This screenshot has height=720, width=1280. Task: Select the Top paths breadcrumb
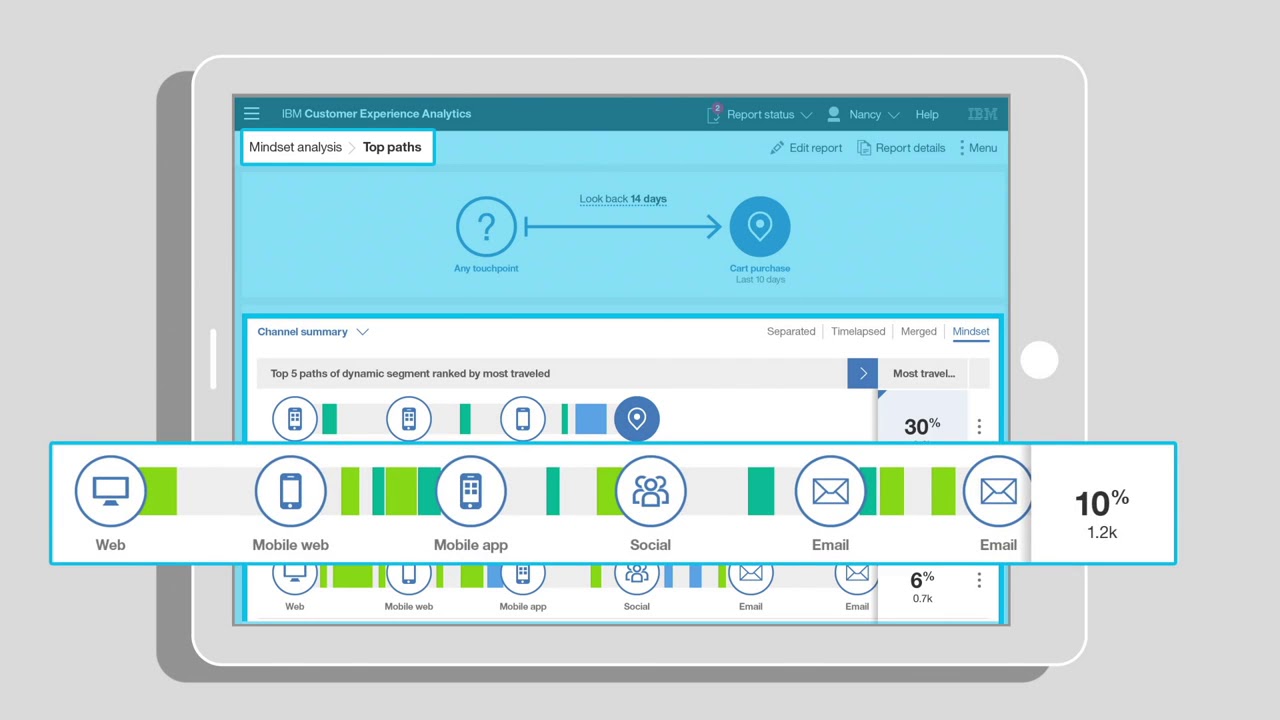tap(392, 147)
